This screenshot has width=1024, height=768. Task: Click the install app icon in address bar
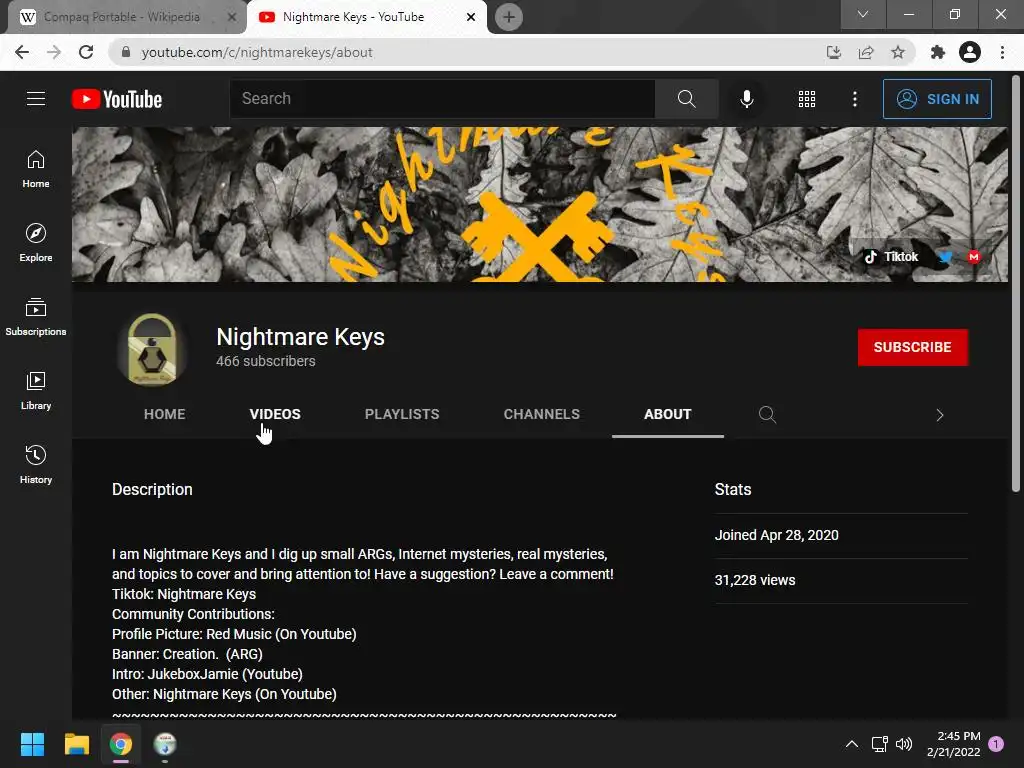(x=834, y=52)
